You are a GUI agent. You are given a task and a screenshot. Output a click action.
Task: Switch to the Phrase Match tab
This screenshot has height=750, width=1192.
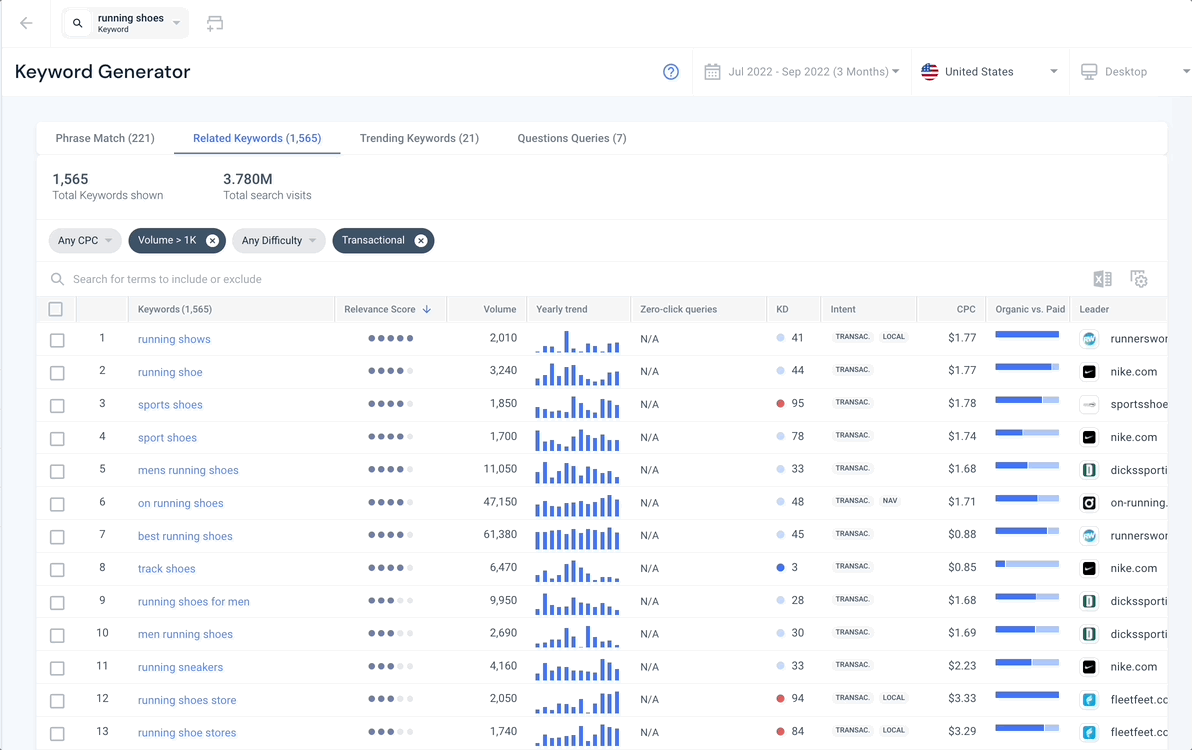105,138
